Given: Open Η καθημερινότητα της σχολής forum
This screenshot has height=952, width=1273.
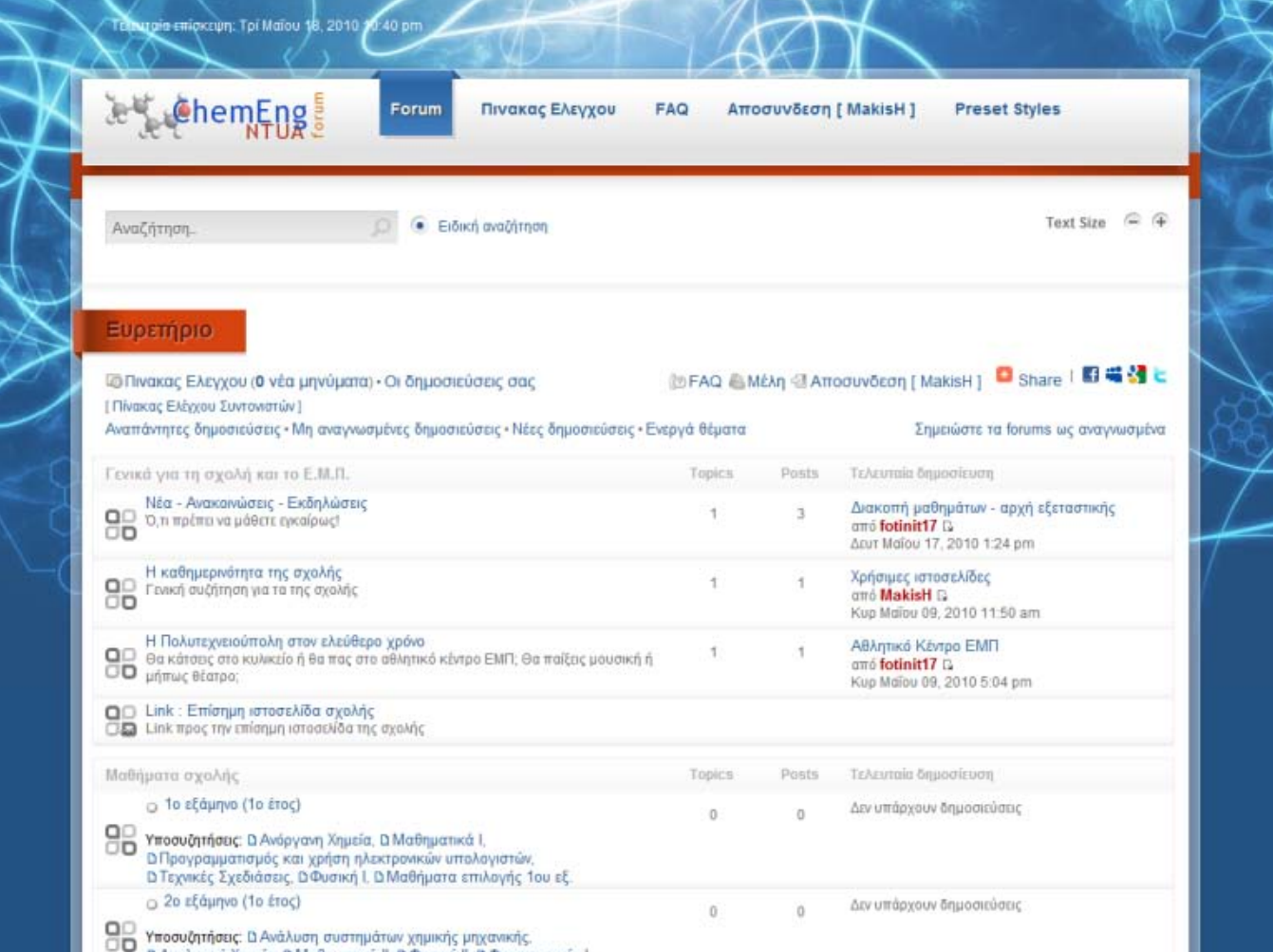Looking at the screenshot, I should [x=243, y=572].
